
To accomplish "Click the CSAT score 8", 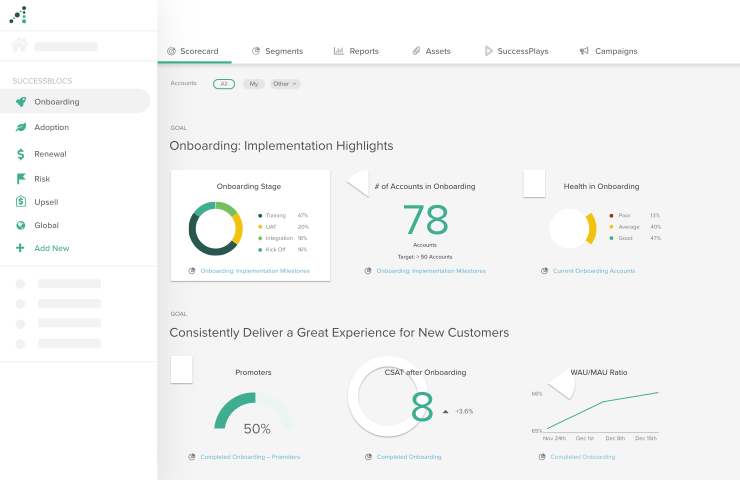I will click(x=422, y=407).
